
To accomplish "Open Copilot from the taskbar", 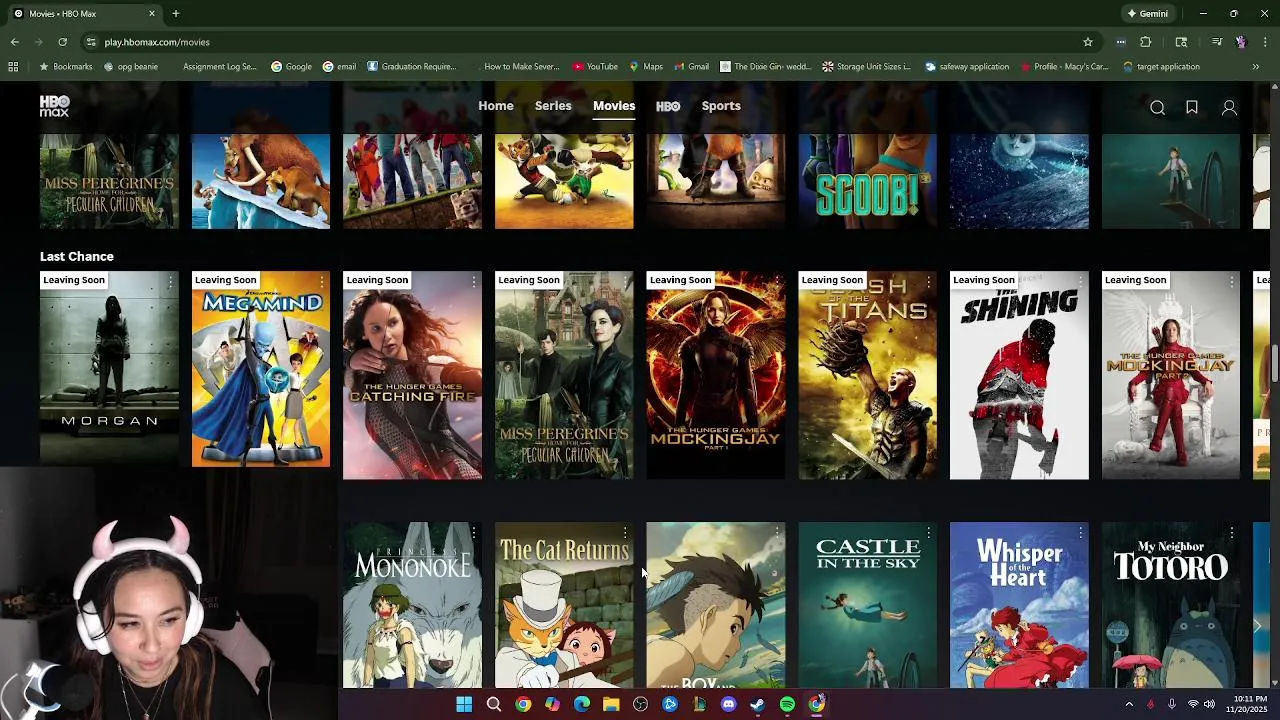I will tap(552, 705).
